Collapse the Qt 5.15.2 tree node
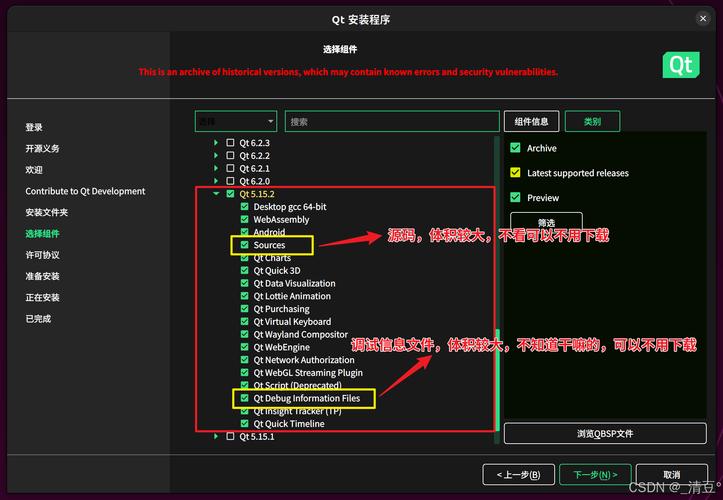The height and width of the screenshot is (500, 723). (x=216, y=194)
